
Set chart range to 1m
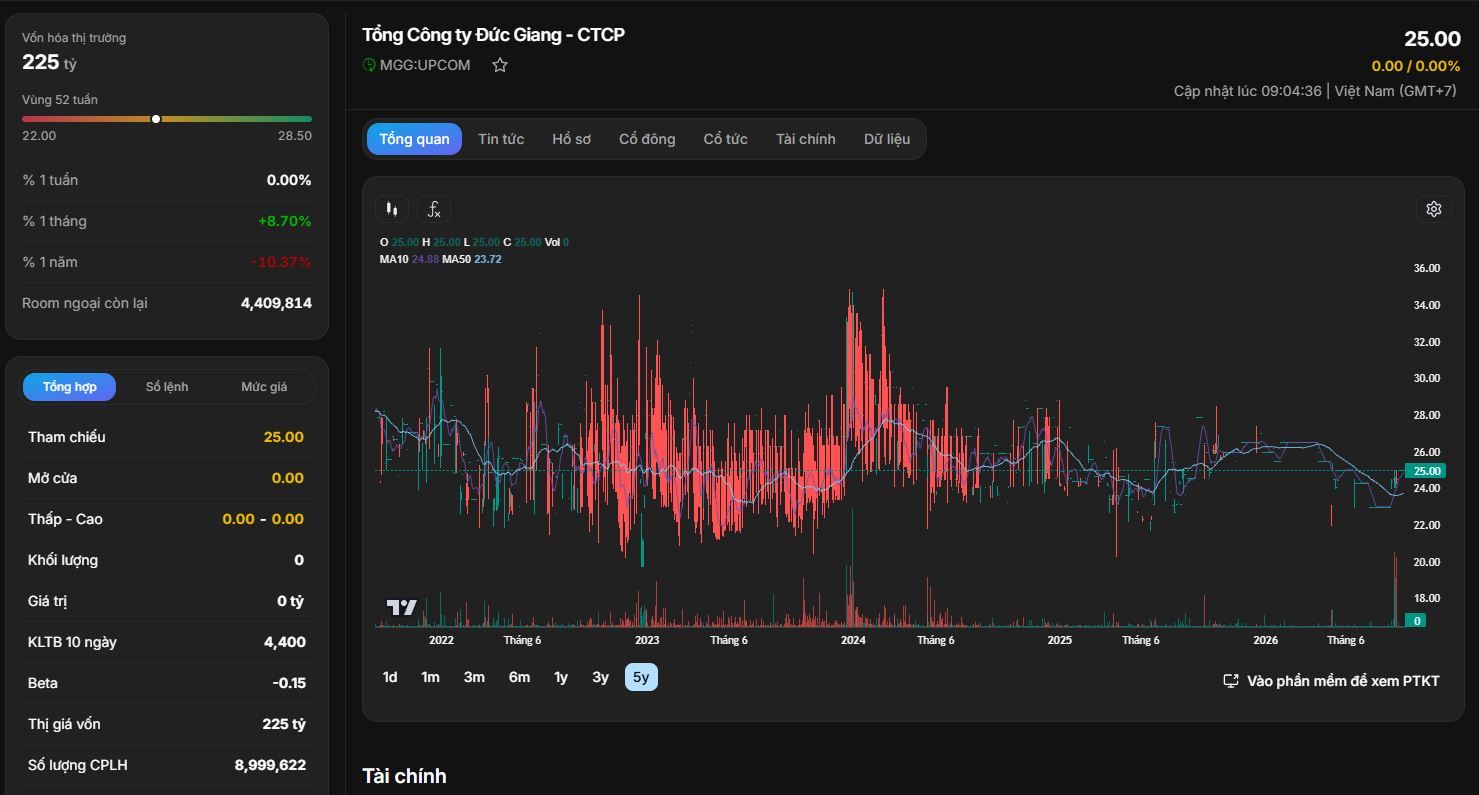click(x=430, y=677)
